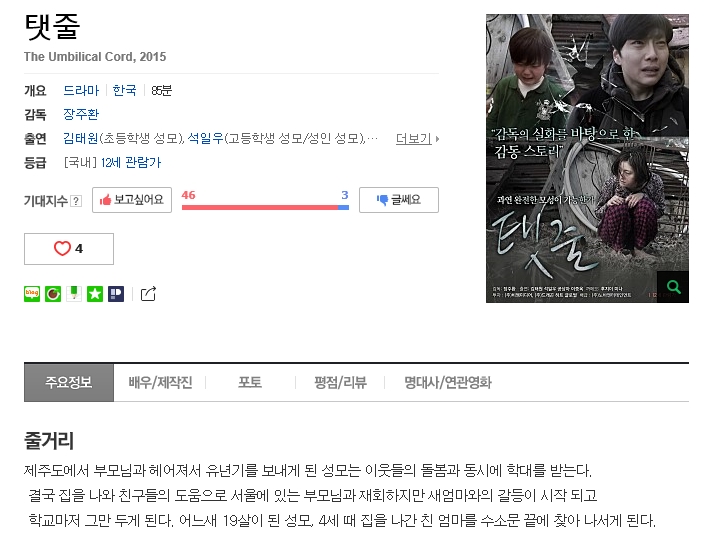Open the movie poster thumbnail

587,158
